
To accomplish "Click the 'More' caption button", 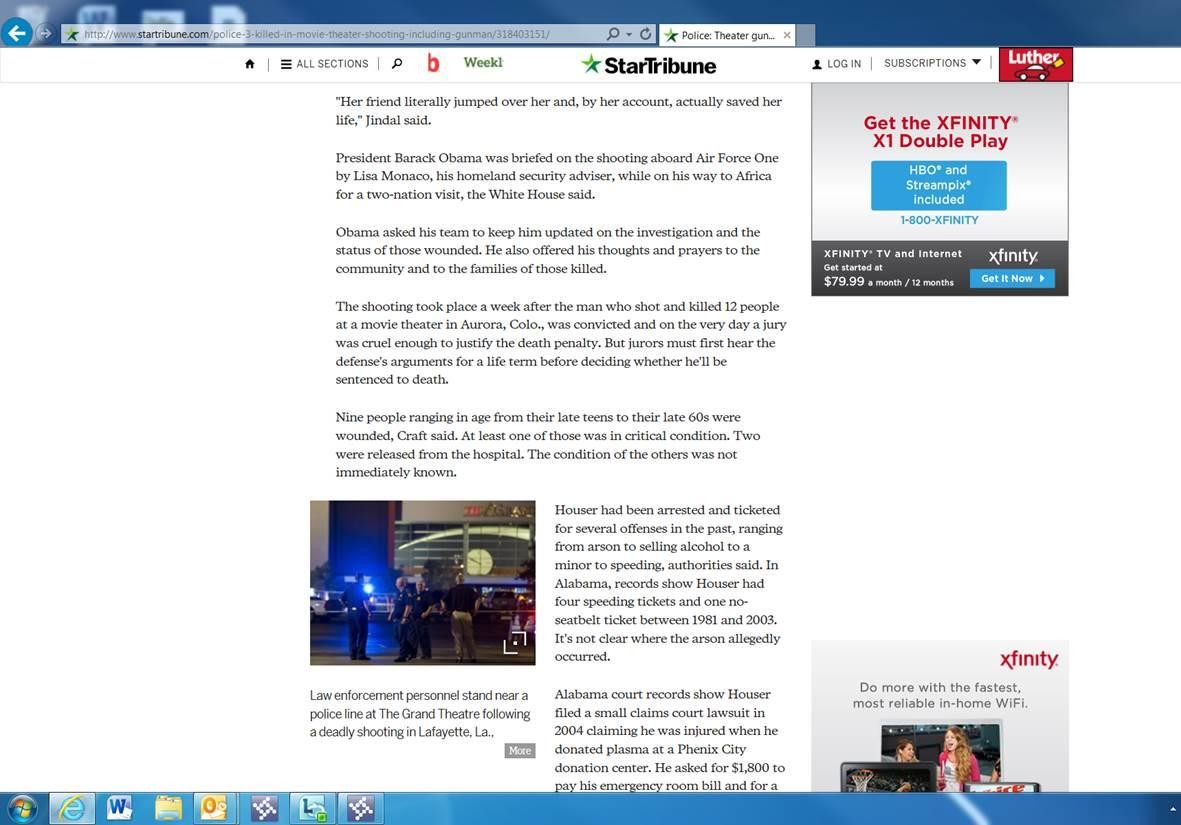I will [519, 751].
